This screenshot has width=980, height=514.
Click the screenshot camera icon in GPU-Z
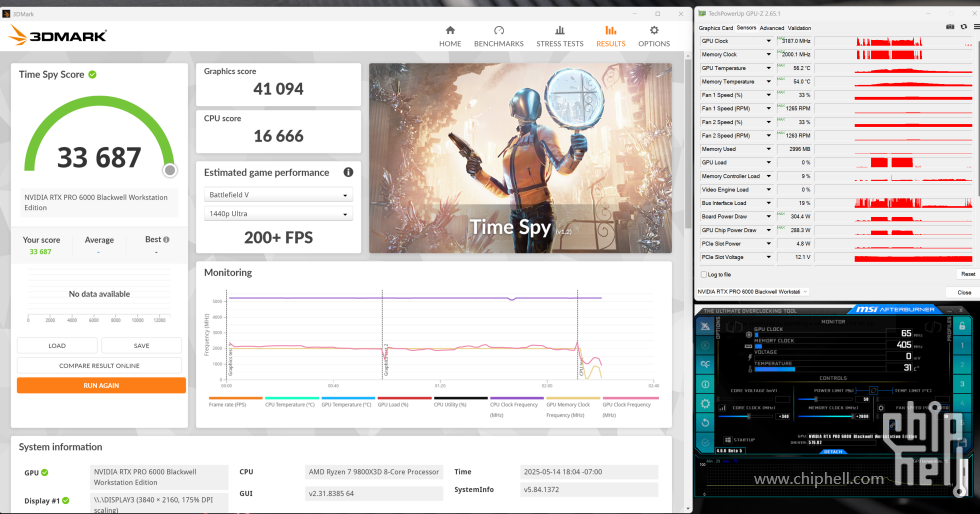(950, 27)
